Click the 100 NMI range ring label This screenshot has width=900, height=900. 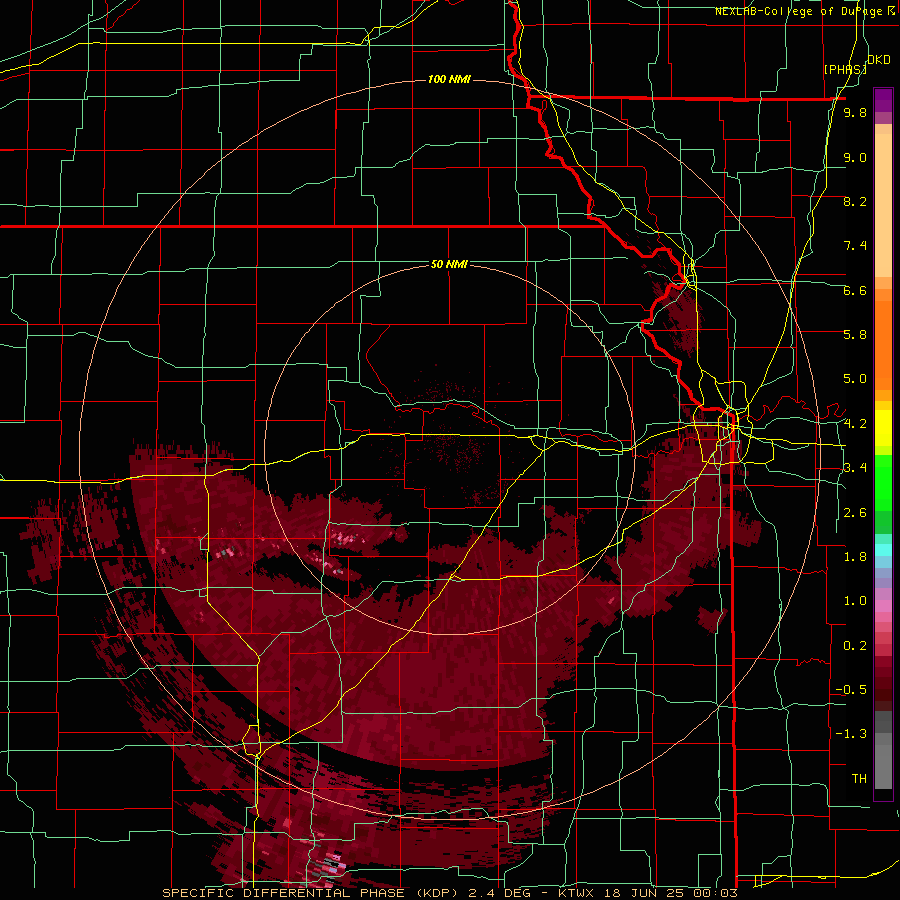pos(449,79)
